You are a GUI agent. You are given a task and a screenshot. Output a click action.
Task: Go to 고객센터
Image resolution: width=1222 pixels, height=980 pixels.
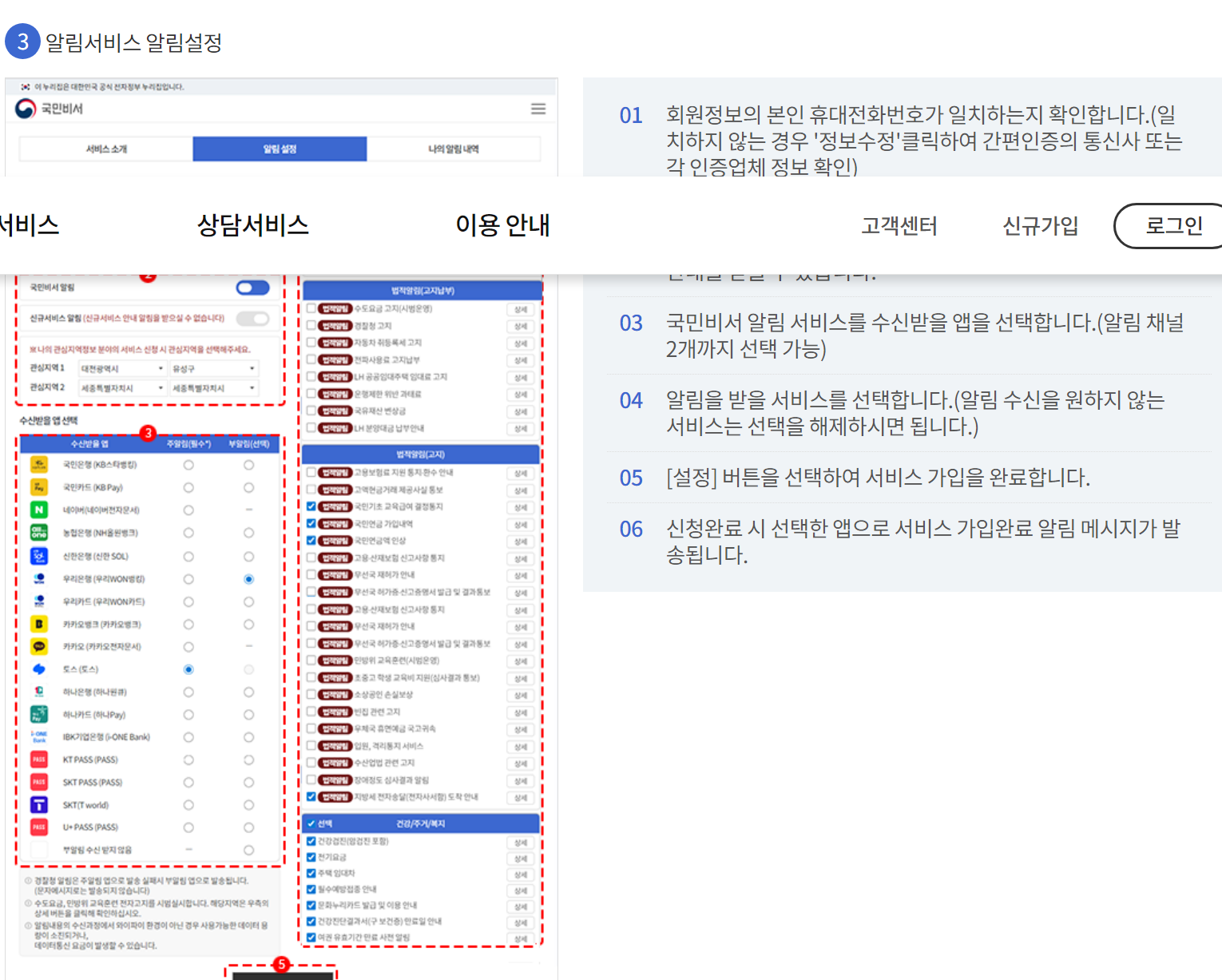tap(899, 226)
